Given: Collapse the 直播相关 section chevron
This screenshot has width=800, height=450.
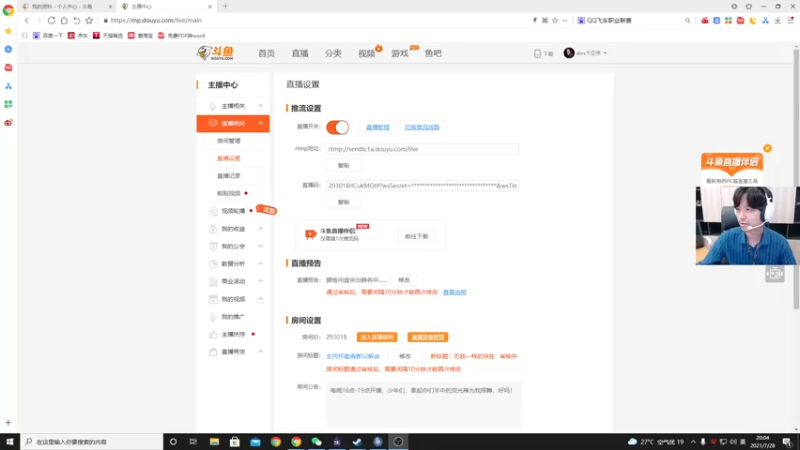Looking at the screenshot, I should (261, 123).
